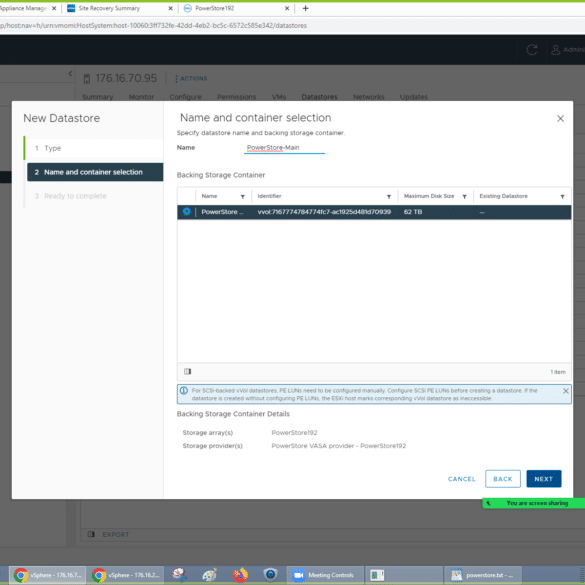Click the column icon beside EXPORT
The width and height of the screenshot is (585, 585).
(x=91, y=534)
